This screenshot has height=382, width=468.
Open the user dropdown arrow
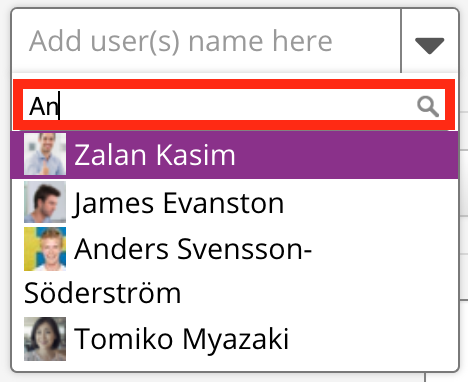429,45
